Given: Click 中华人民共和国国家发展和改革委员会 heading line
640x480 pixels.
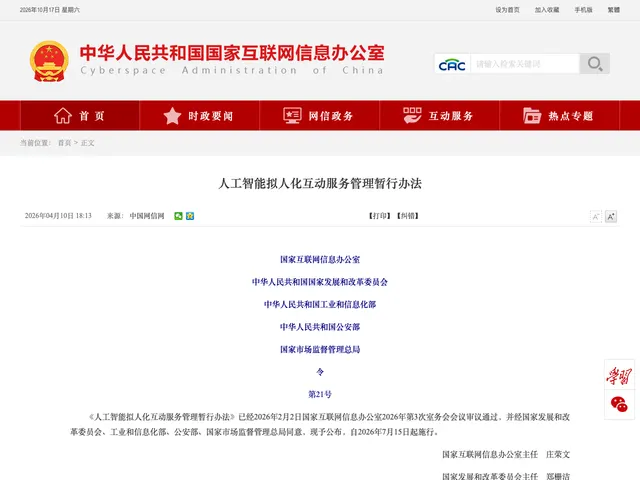Looking at the screenshot, I should (x=320, y=282).
